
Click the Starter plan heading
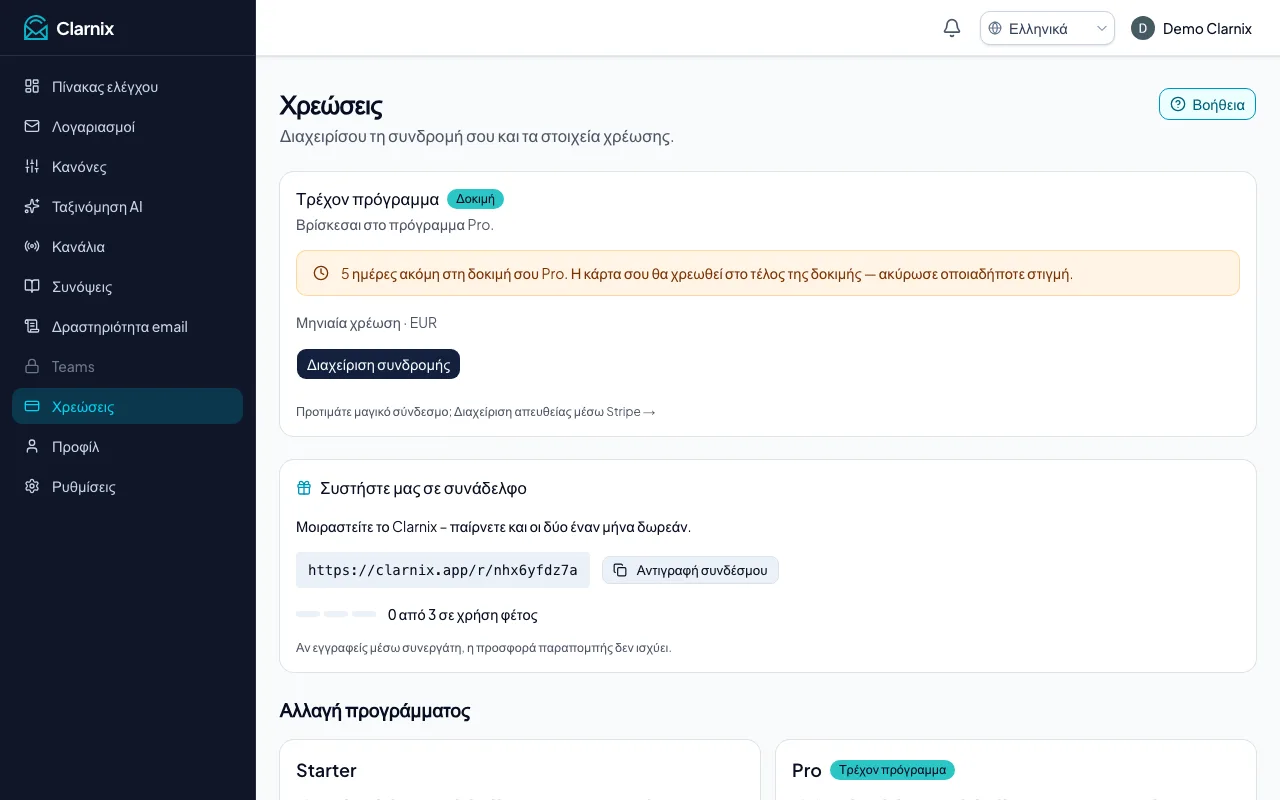point(326,770)
